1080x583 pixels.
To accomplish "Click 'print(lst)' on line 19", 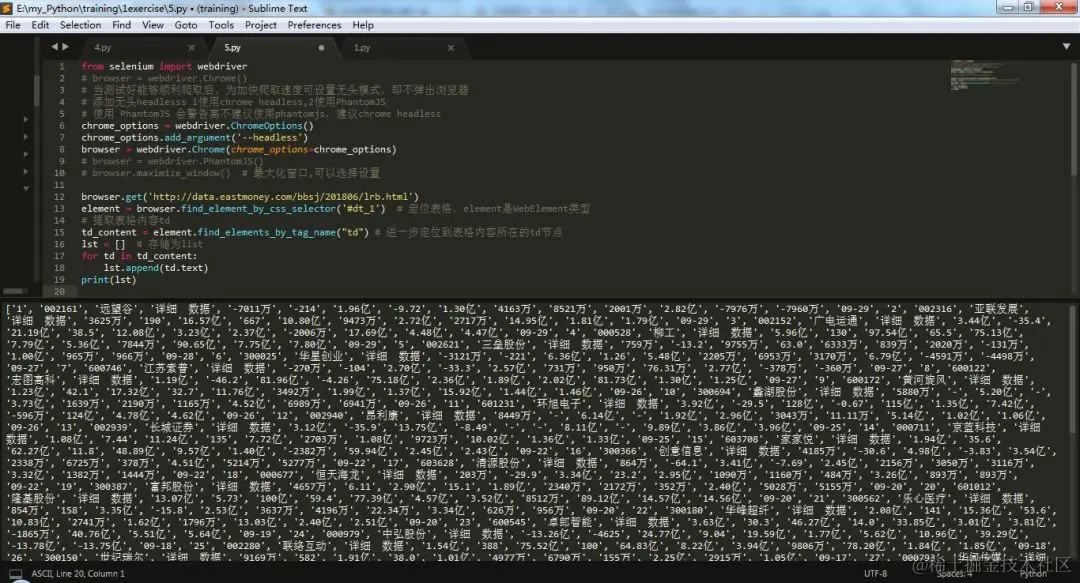I will tap(109, 279).
